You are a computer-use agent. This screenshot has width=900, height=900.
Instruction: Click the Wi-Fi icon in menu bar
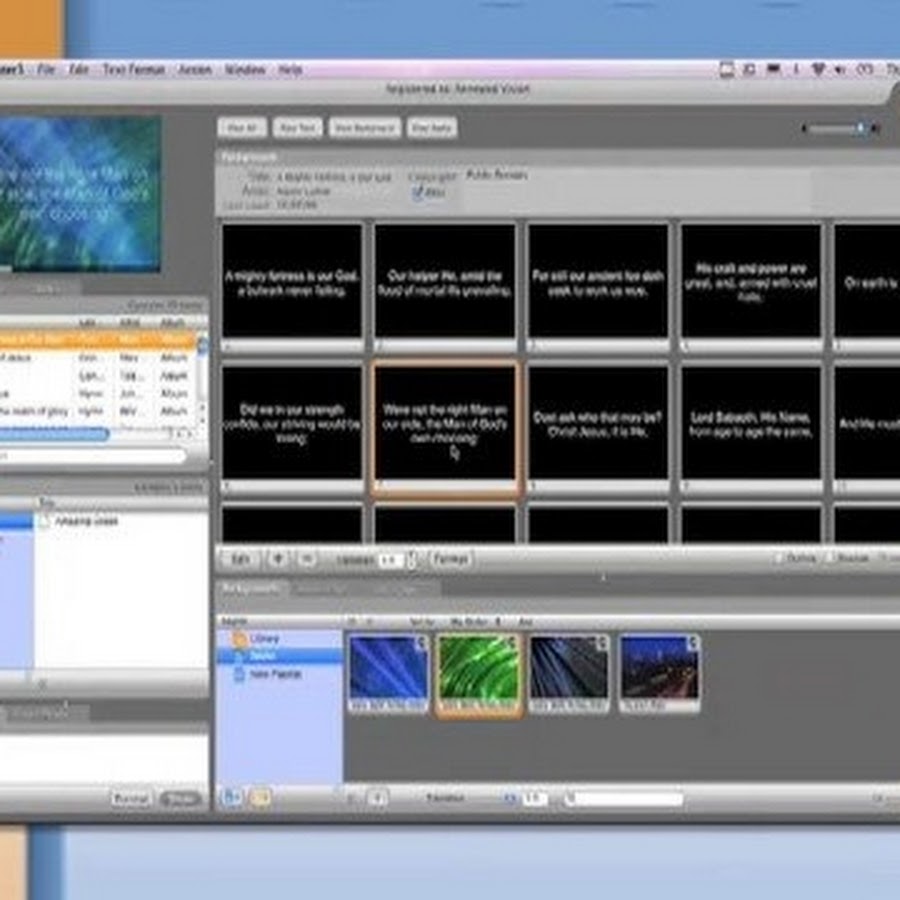[819, 70]
